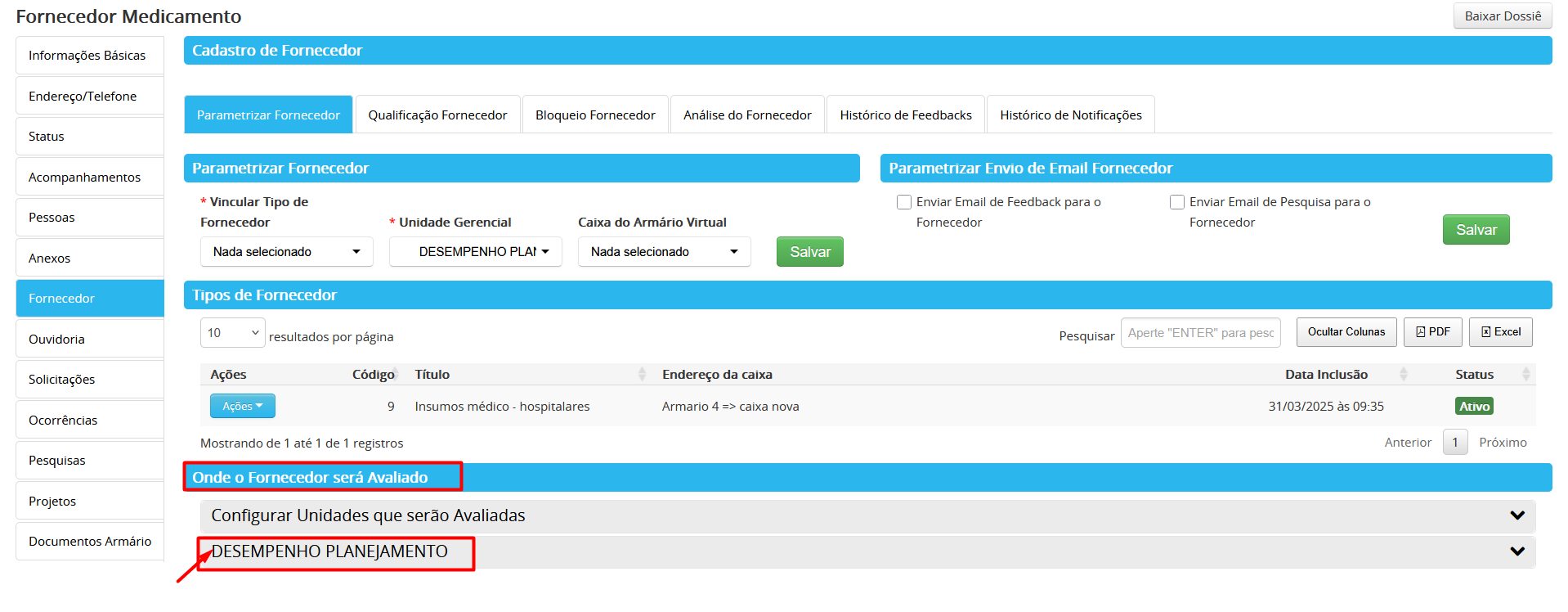Open Vincular Tipo de Fornecedor dropdown

tap(286, 252)
